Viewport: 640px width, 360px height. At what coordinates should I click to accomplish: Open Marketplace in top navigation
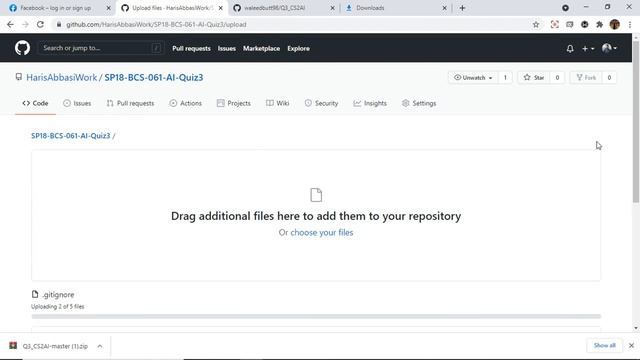[261, 49]
